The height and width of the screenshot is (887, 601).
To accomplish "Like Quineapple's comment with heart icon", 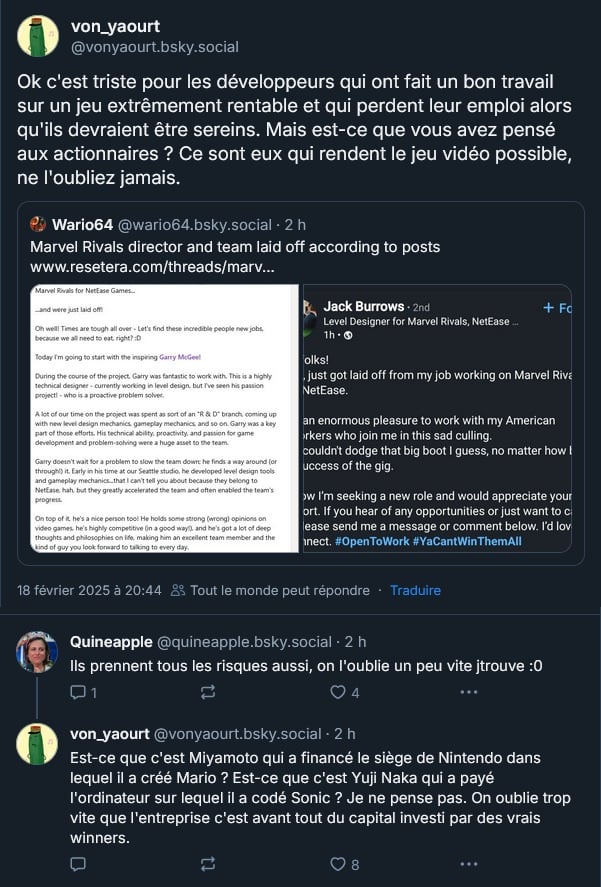I will point(344,692).
